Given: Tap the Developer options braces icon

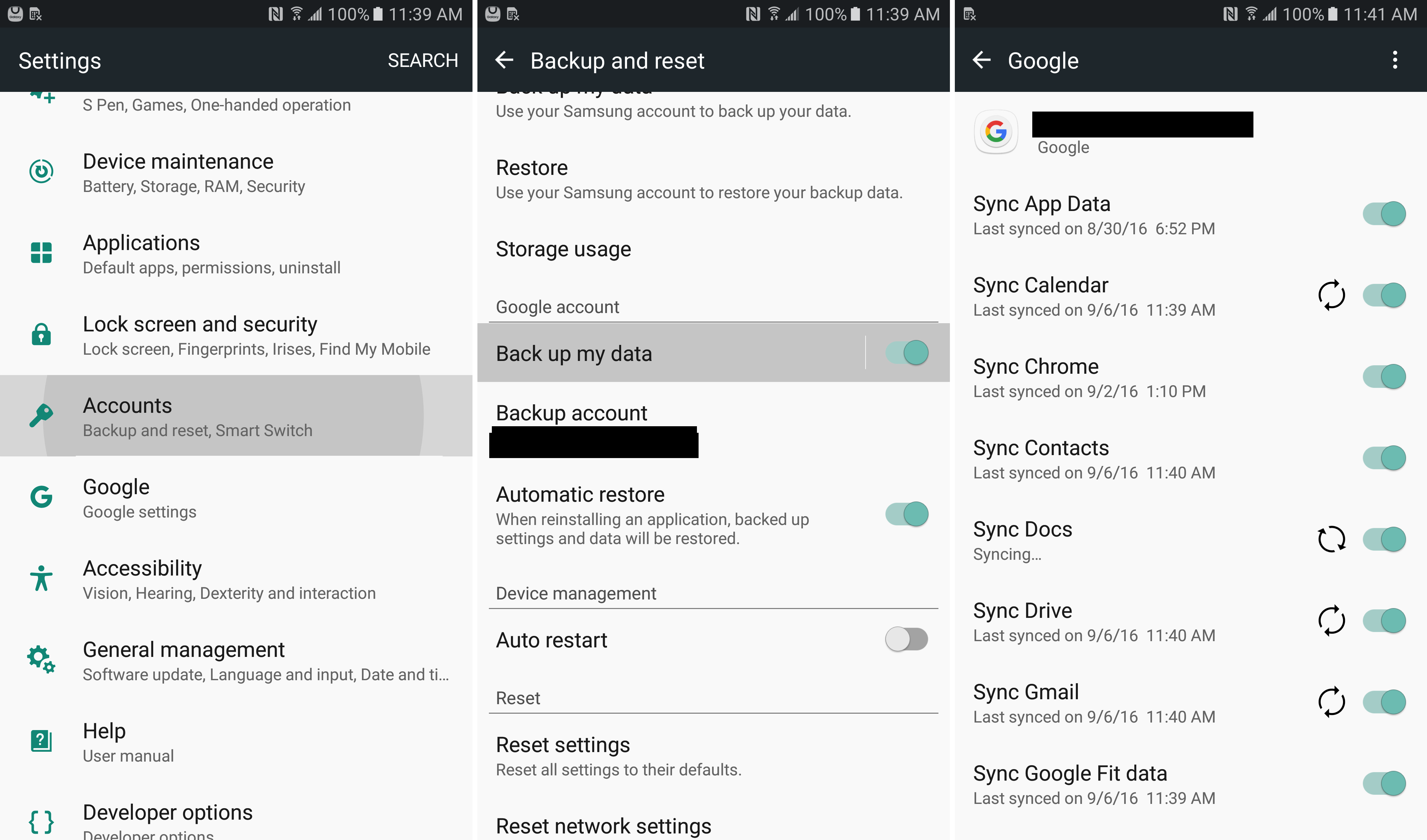Looking at the screenshot, I should click(x=41, y=821).
